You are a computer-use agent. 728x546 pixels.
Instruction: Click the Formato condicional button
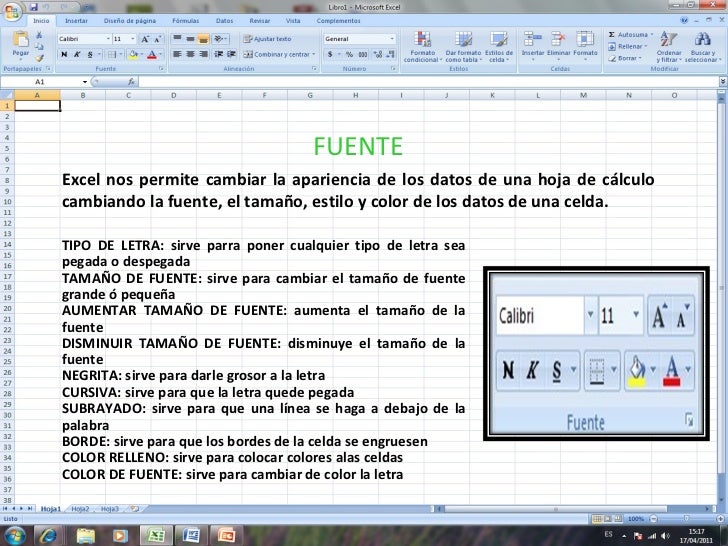422,44
